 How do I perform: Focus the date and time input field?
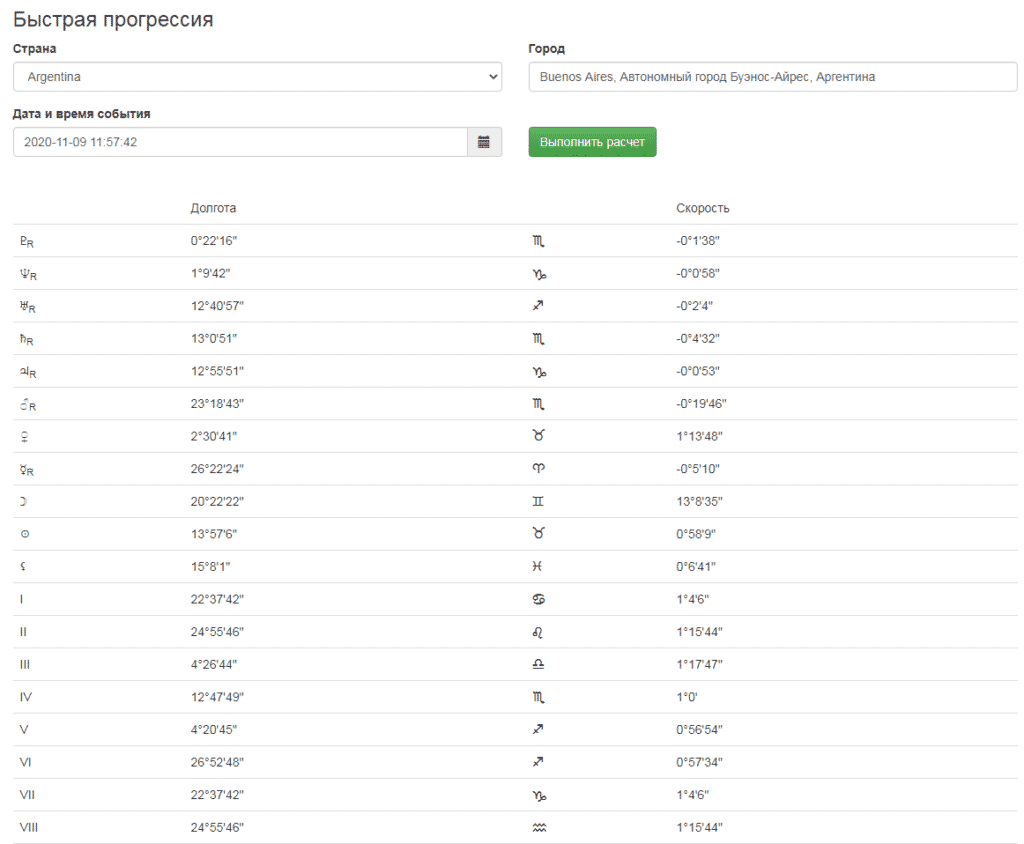240,142
